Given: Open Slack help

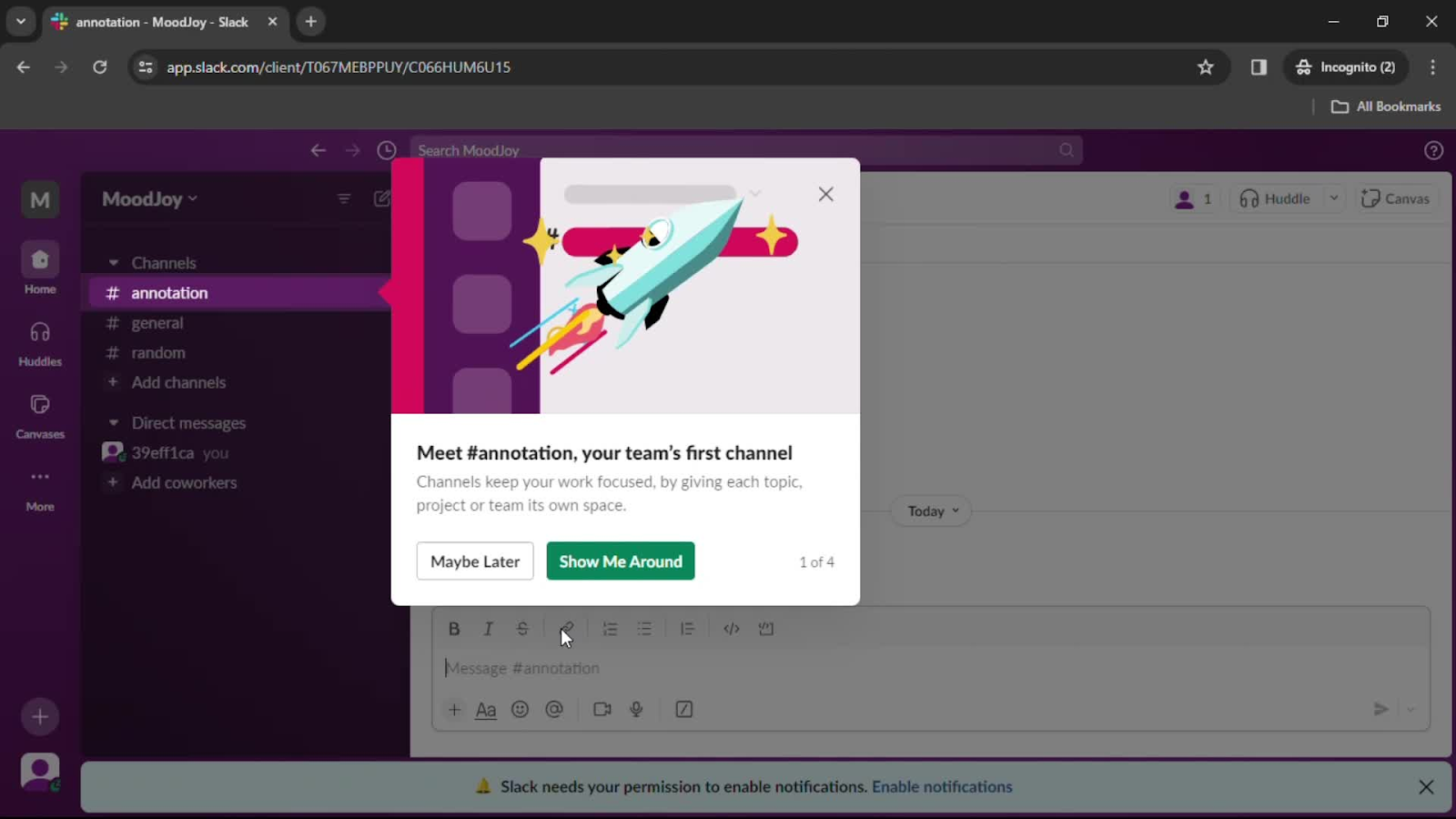Looking at the screenshot, I should [1433, 150].
